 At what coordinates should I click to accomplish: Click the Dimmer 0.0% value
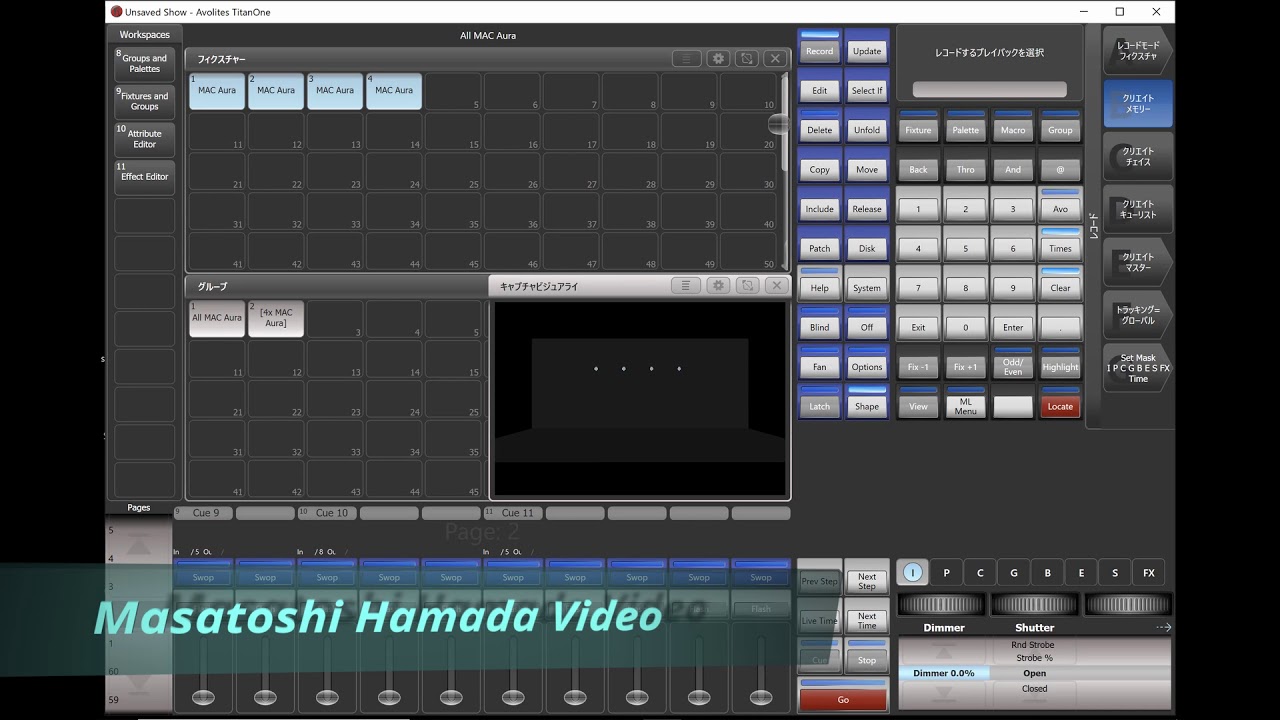click(943, 673)
